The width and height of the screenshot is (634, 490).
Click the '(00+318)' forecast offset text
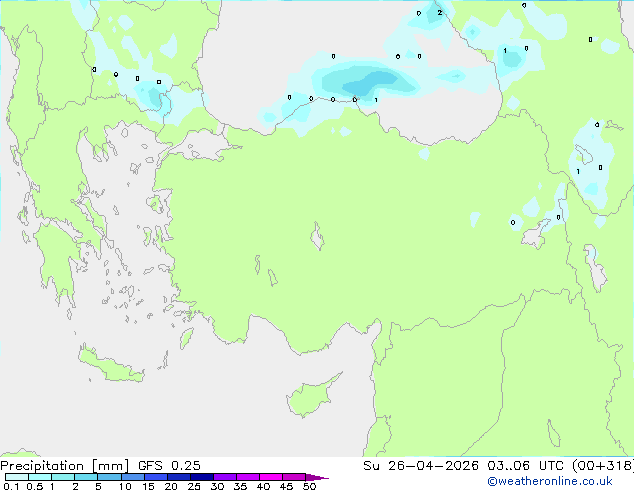603,466
